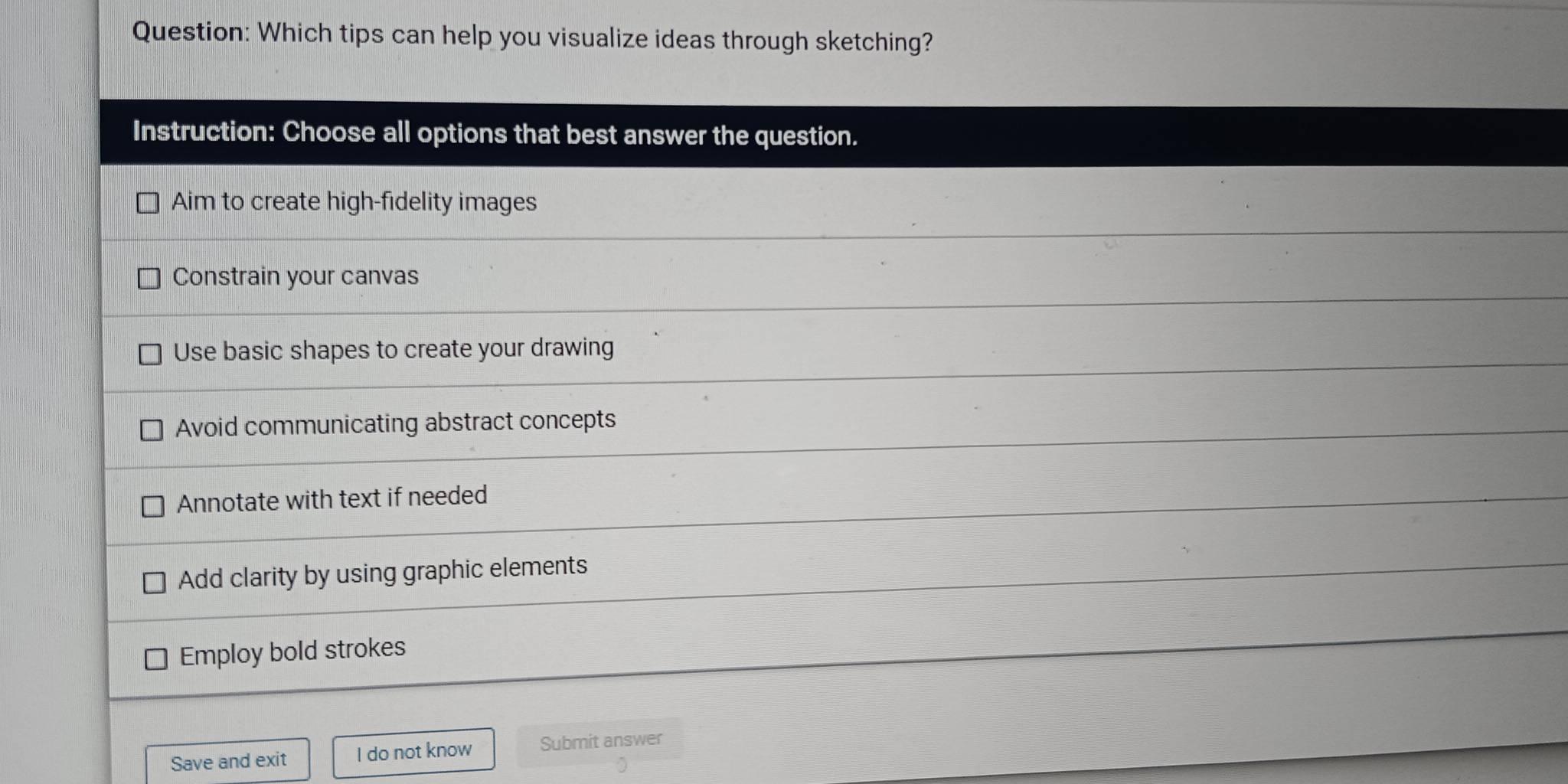Click the 'Constrain your canvas' option text

click(x=296, y=276)
